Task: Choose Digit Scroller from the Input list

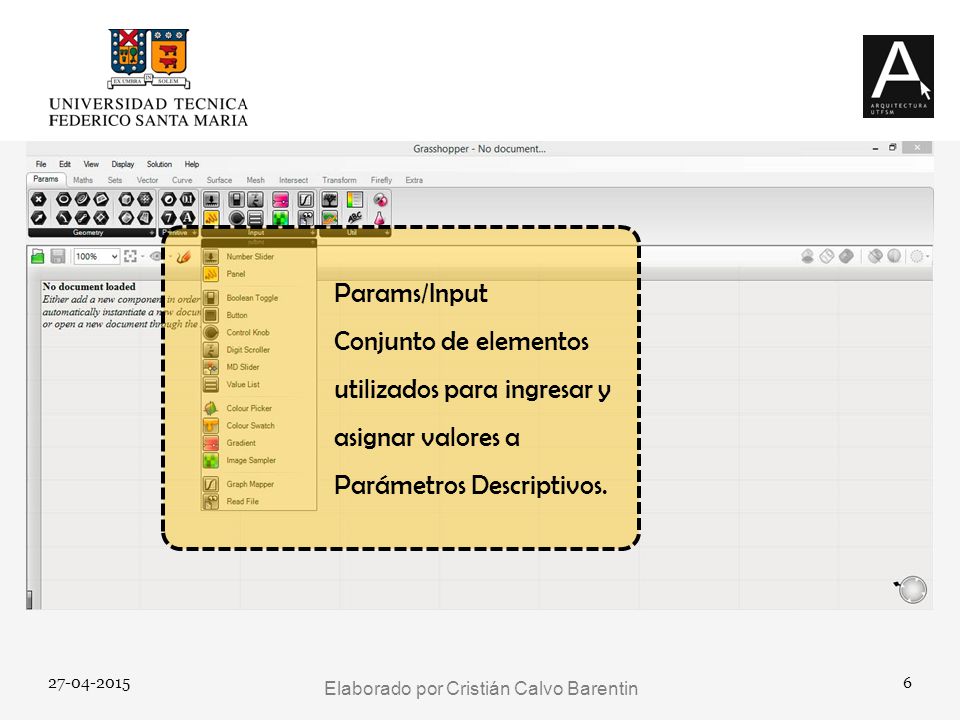Action: (259, 350)
